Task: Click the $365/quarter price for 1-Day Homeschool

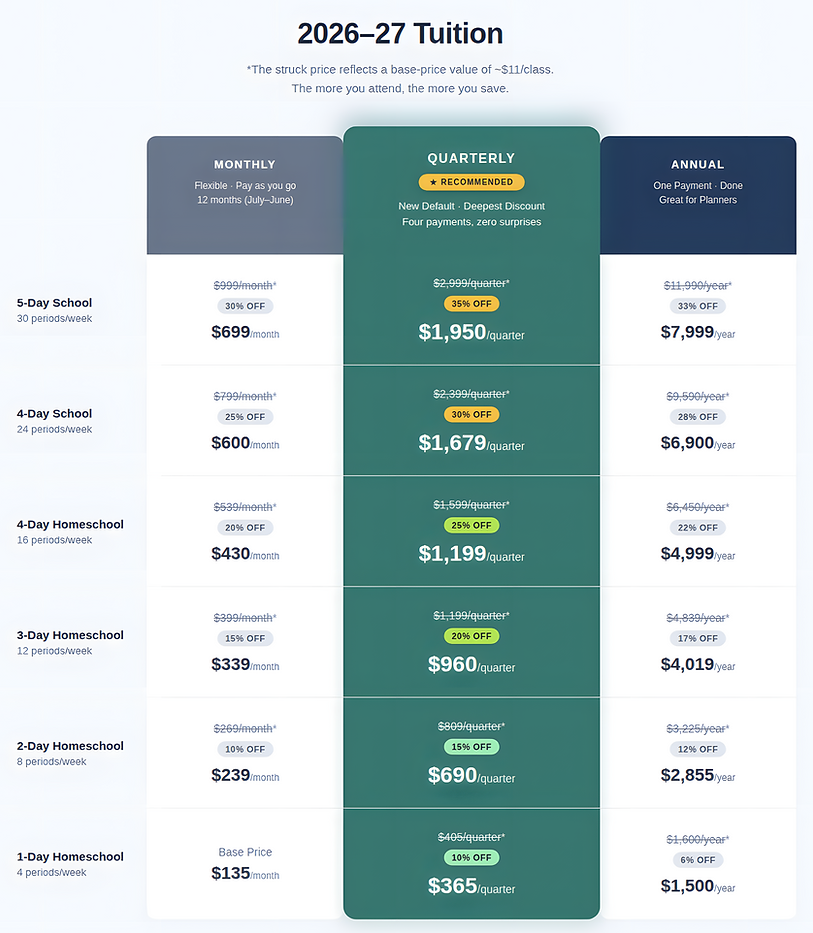Action: (x=471, y=887)
